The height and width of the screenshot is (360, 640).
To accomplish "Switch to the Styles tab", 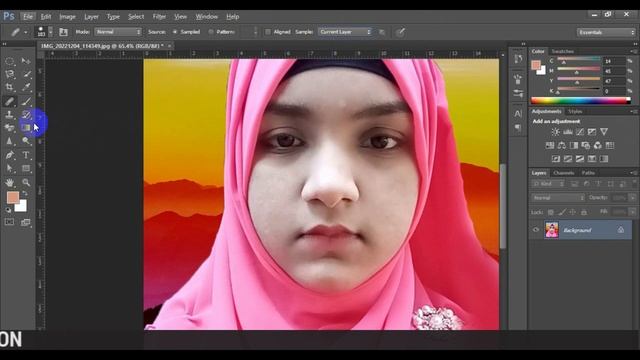I will click(575, 111).
